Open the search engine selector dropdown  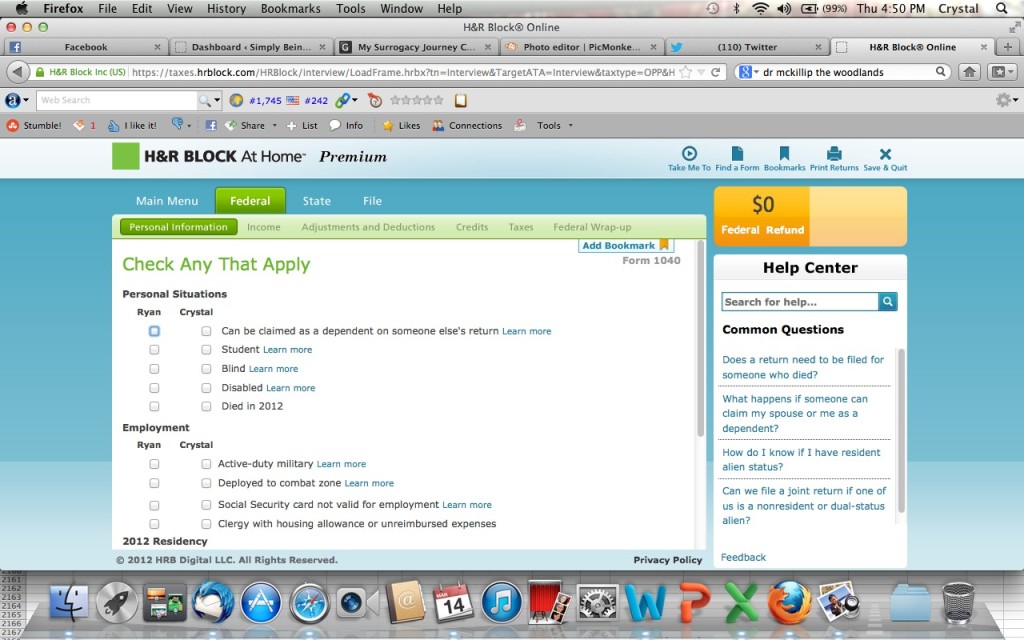pos(748,72)
